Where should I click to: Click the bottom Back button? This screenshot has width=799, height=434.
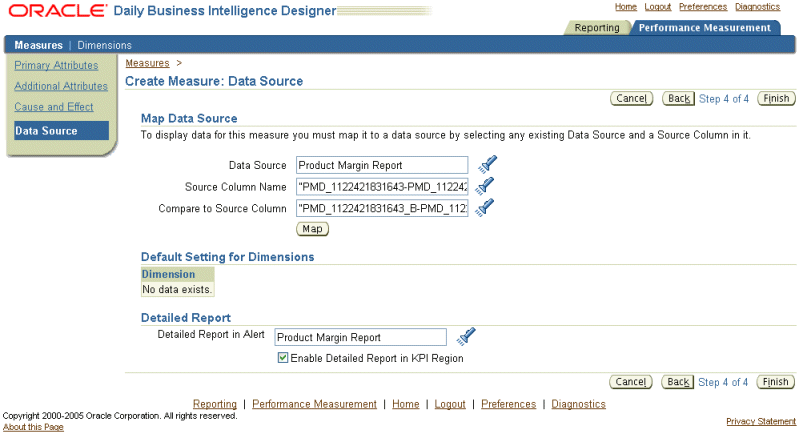(x=677, y=382)
